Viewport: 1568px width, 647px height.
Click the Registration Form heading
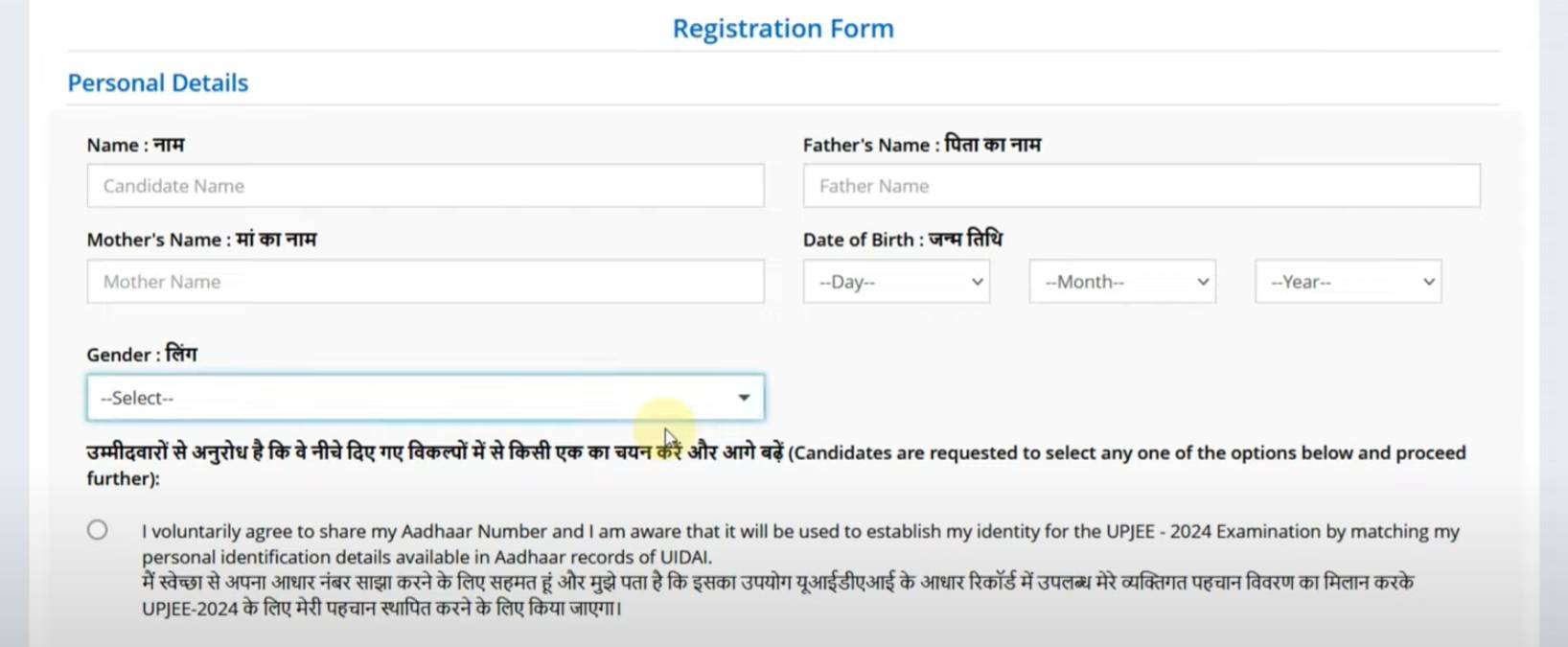pyautogui.click(x=783, y=29)
